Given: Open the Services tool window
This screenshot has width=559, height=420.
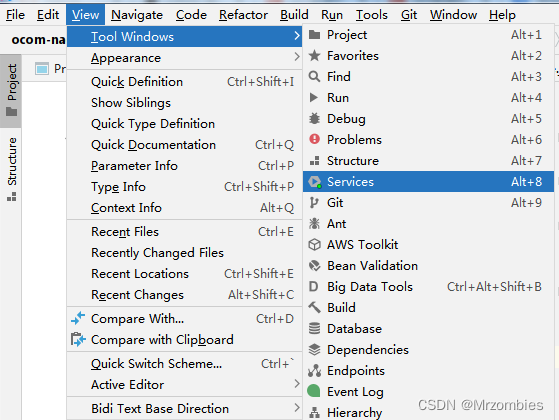Looking at the screenshot, I should [x=428, y=181].
